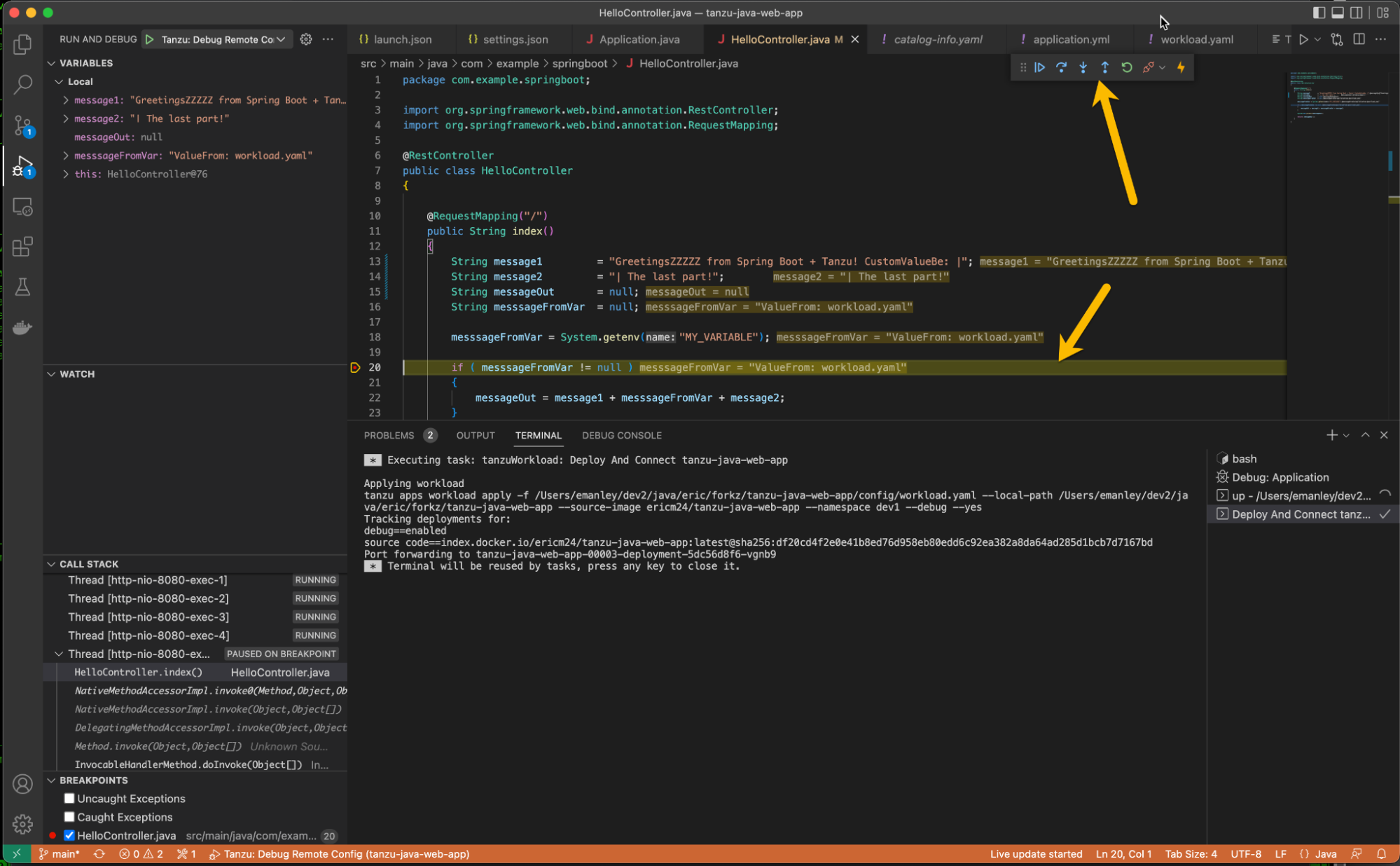
Task: Collapse the WATCH section
Action: tap(51, 374)
